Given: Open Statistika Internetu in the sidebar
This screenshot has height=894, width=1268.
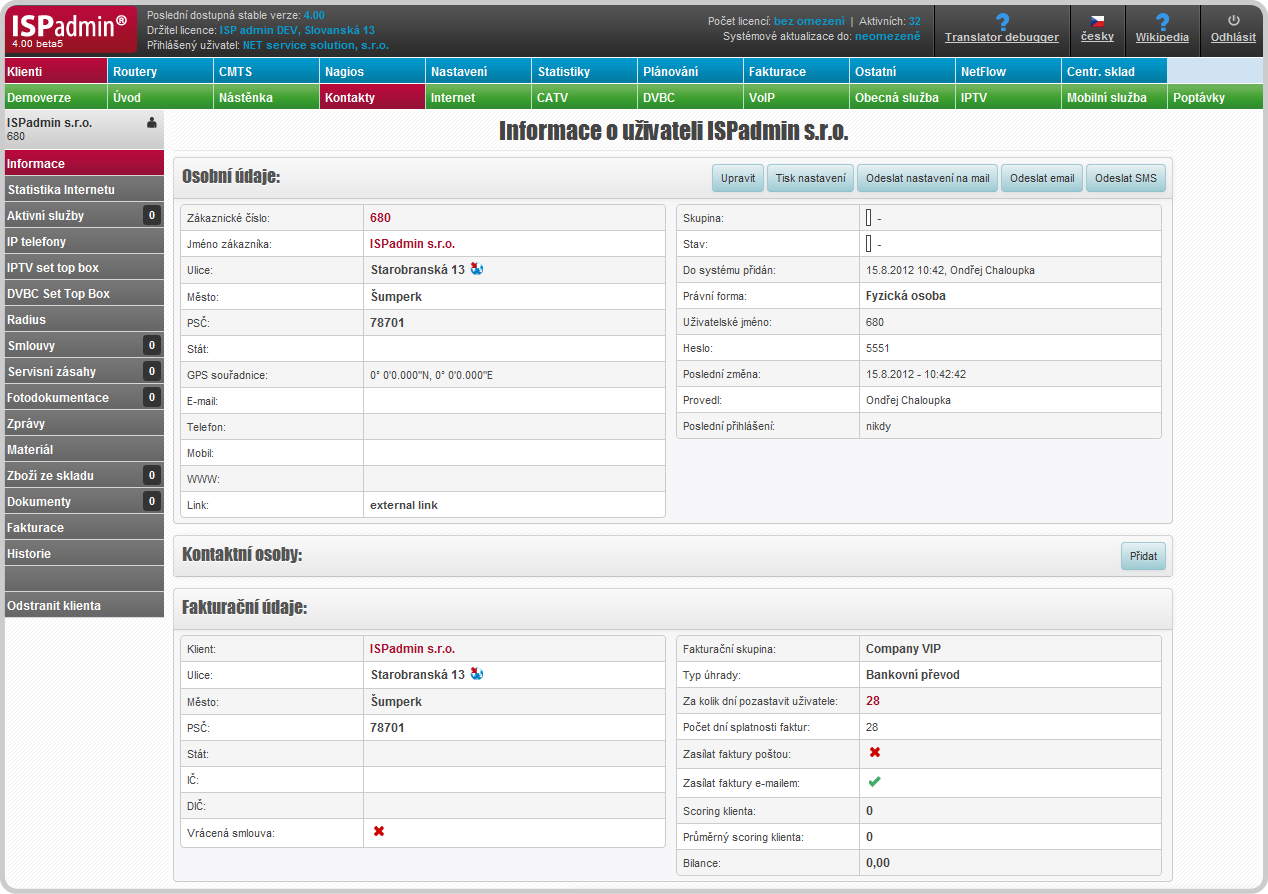Looking at the screenshot, I should point(84,189).
